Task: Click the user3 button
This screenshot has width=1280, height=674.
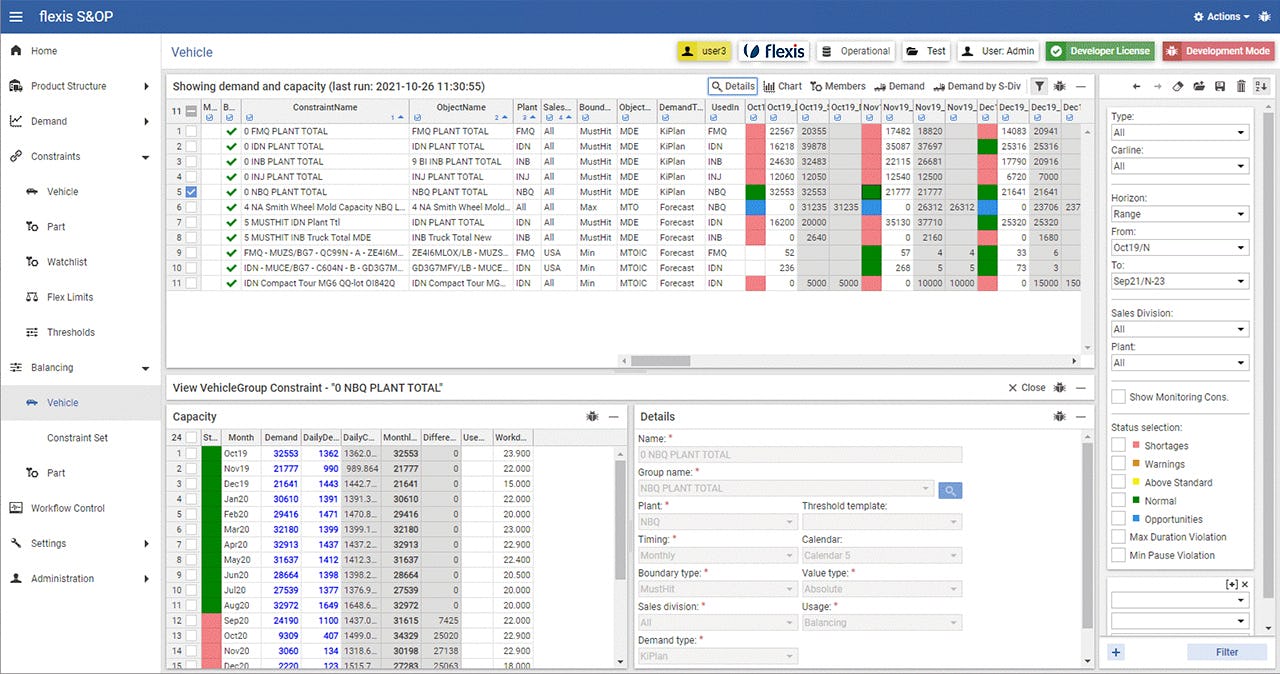Action: coord(705,51)
